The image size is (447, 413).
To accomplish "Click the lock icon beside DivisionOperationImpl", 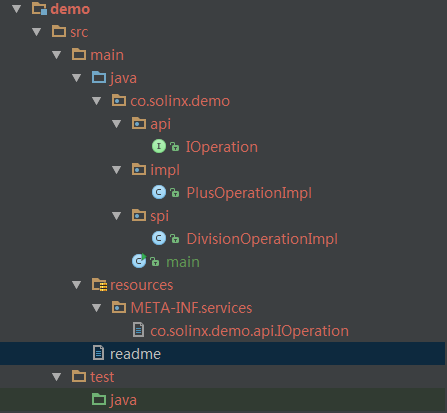I will 175,239.
